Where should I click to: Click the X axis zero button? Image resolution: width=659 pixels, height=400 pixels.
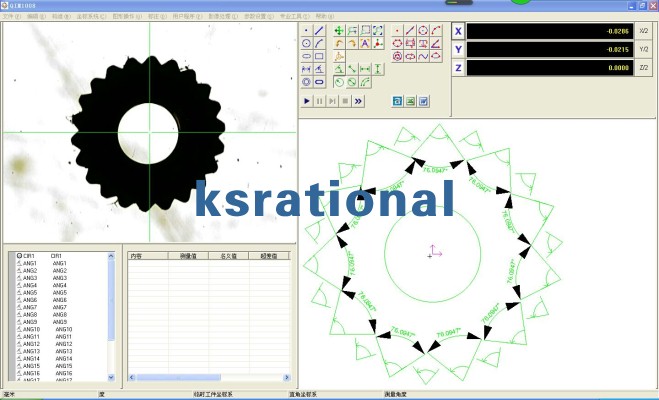[458, 32]
